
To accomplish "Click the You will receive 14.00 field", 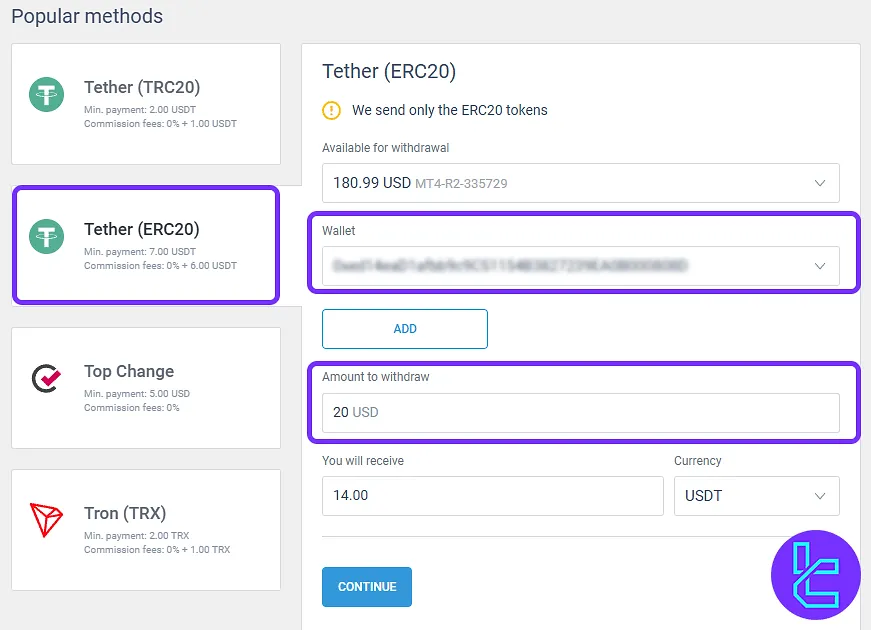I will tap(493, 496).
